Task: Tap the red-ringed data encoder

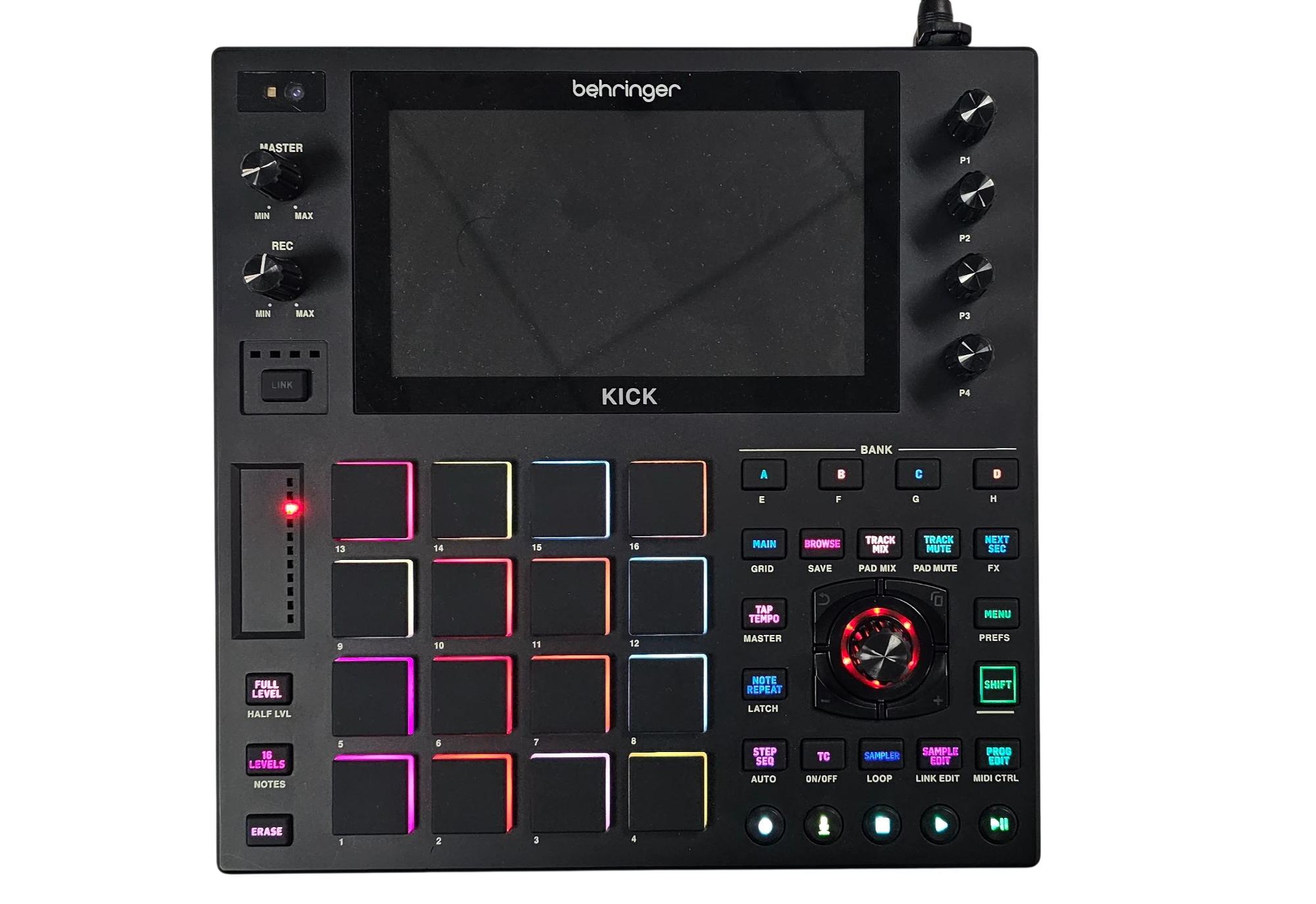Action: point(880,649)
